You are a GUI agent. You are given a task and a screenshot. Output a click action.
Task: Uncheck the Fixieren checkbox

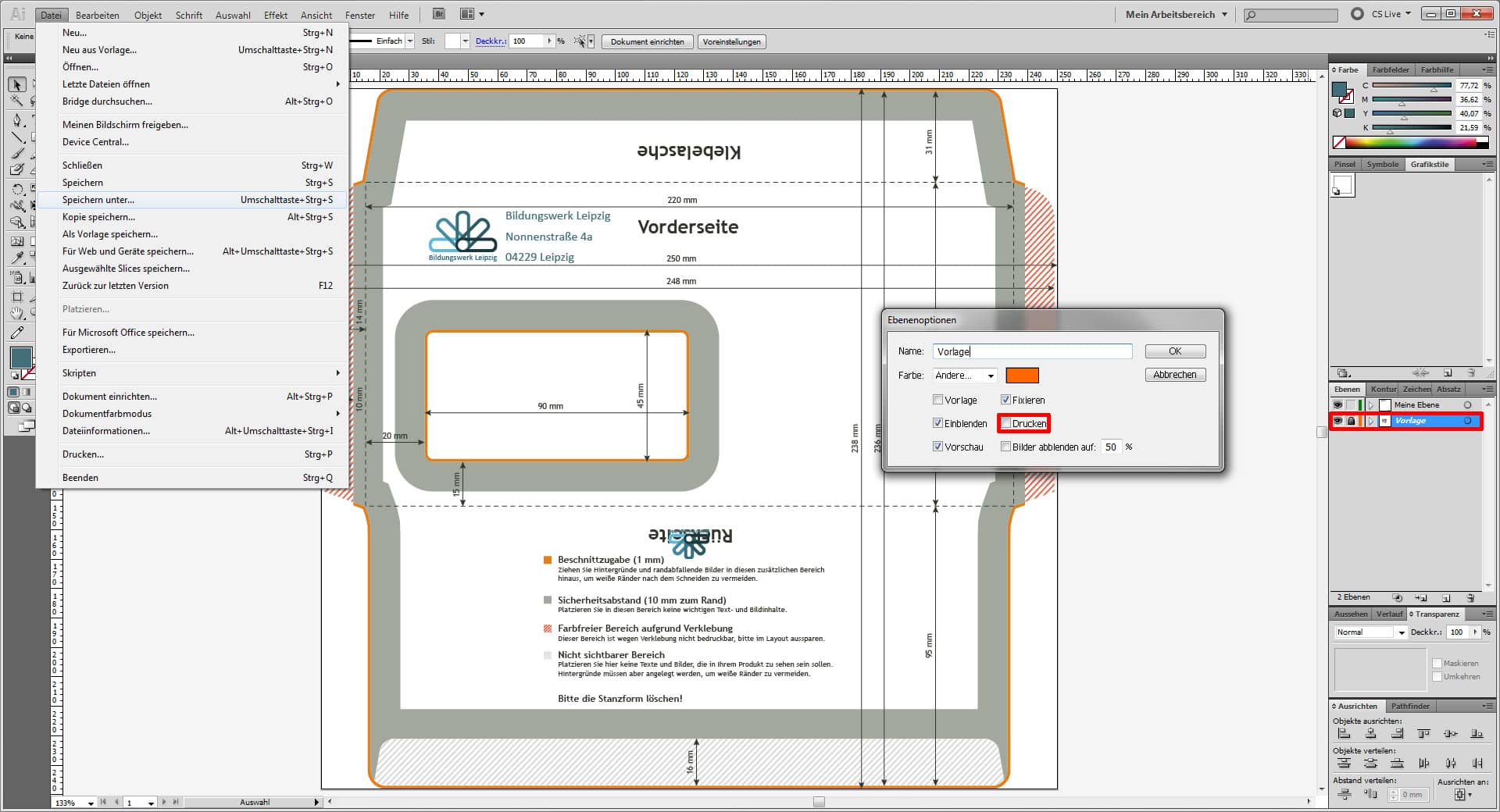(1006, 400)
